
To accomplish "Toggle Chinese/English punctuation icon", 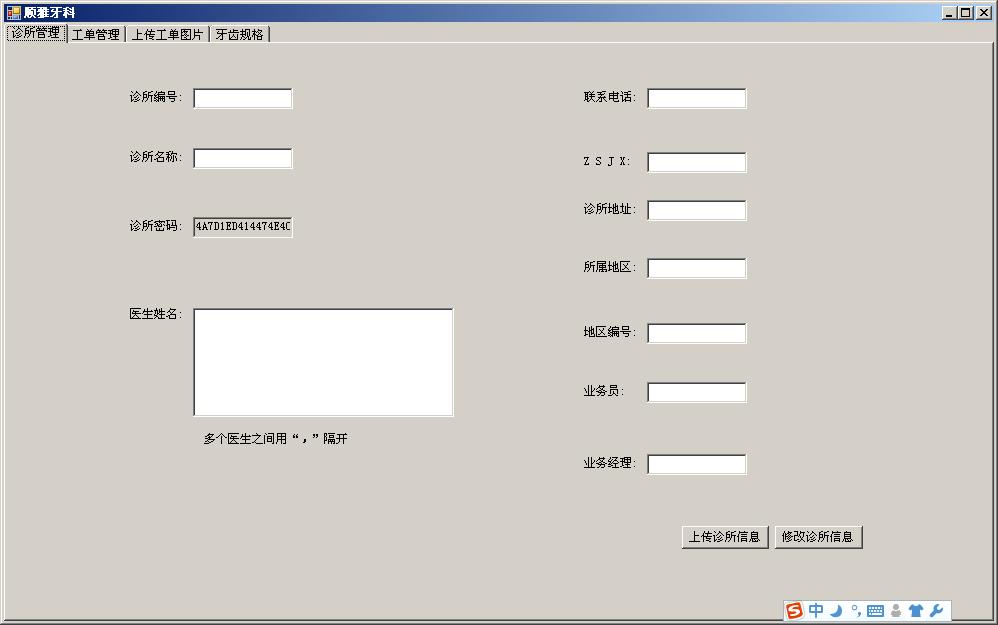I will [855, 609].
